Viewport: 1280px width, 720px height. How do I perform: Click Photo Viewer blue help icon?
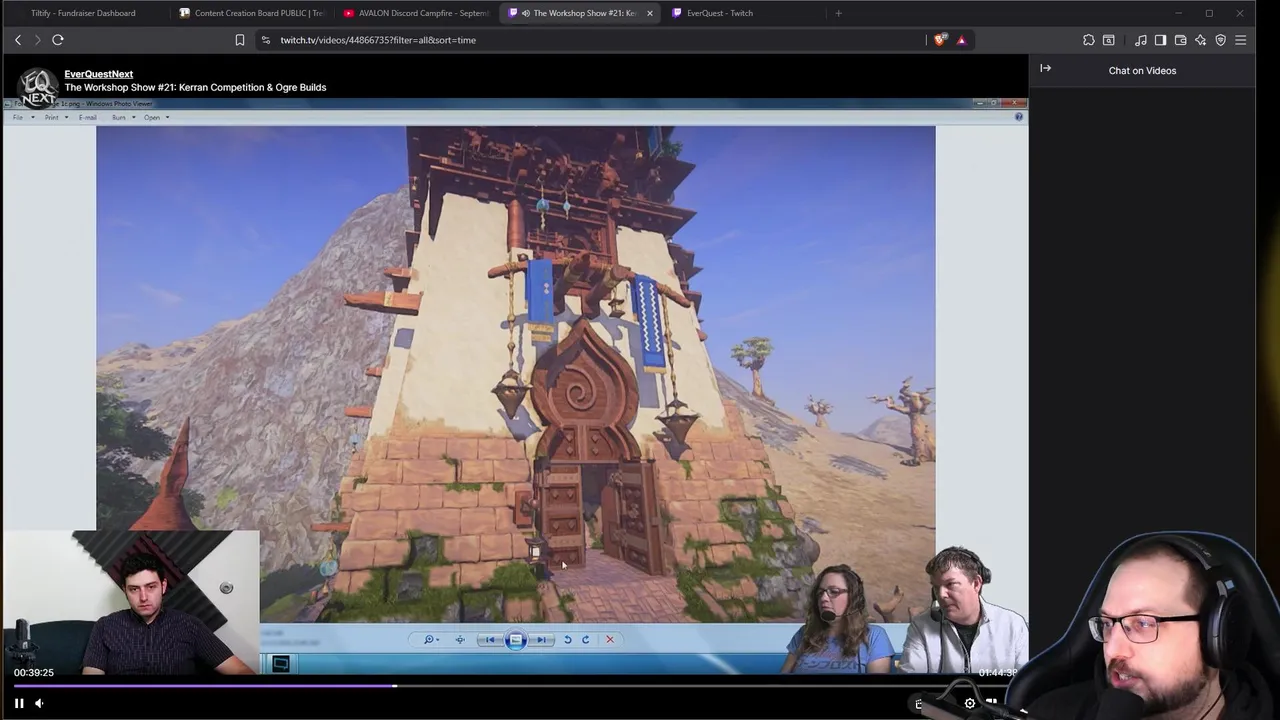tap(1019, 117)
